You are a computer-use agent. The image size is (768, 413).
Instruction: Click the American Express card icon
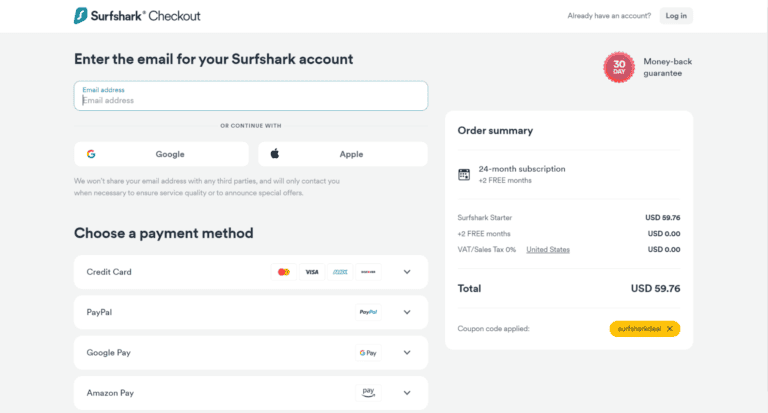pos(340,272)
